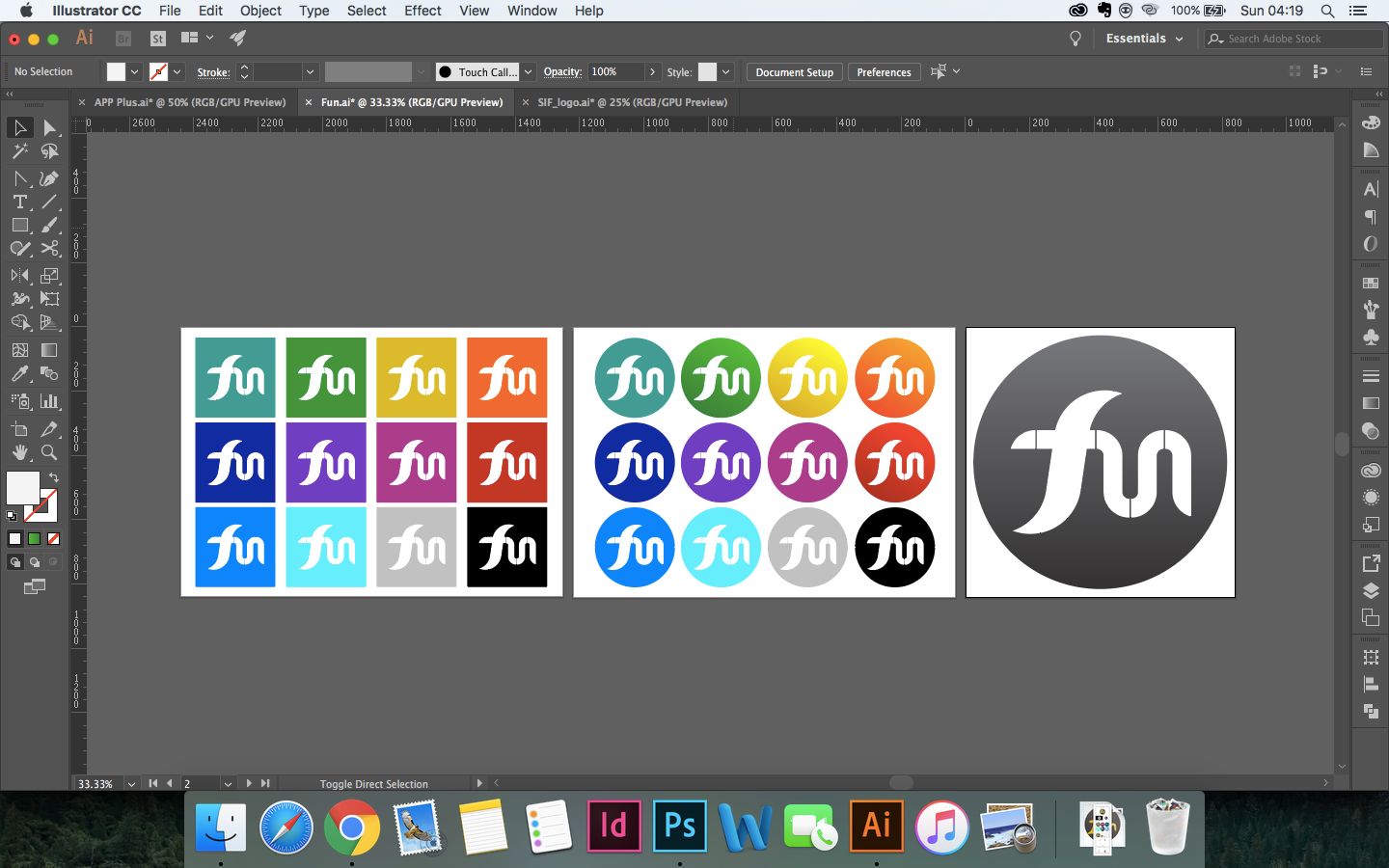Select the Free Transform tool

pos(49,299)
